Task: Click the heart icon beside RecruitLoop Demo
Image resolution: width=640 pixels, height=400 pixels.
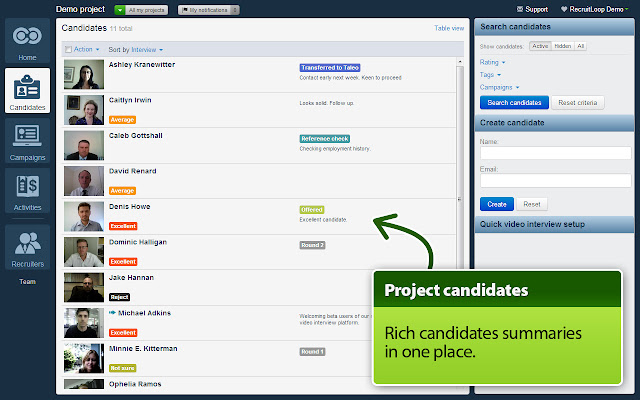Action: (x=564, y=9)
